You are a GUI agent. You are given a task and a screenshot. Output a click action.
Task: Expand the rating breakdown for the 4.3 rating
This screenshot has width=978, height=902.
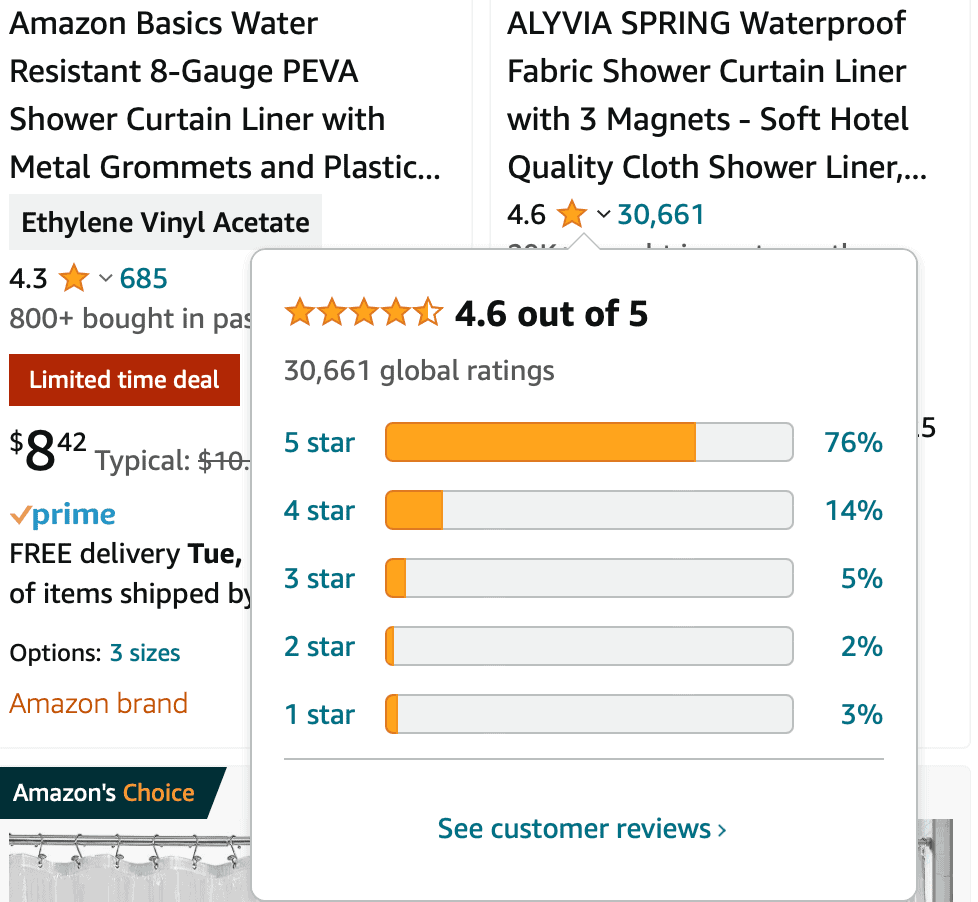[x=108, y=279]
